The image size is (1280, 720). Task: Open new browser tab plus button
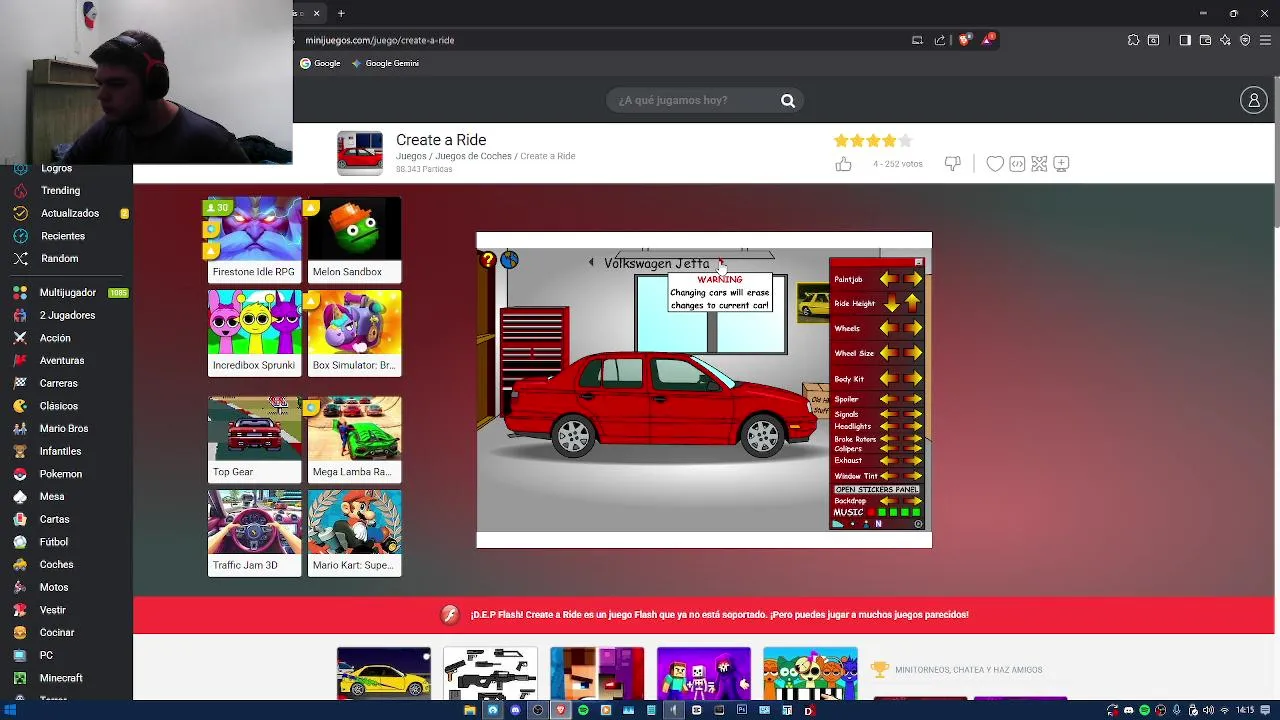(x=341, y=13)
